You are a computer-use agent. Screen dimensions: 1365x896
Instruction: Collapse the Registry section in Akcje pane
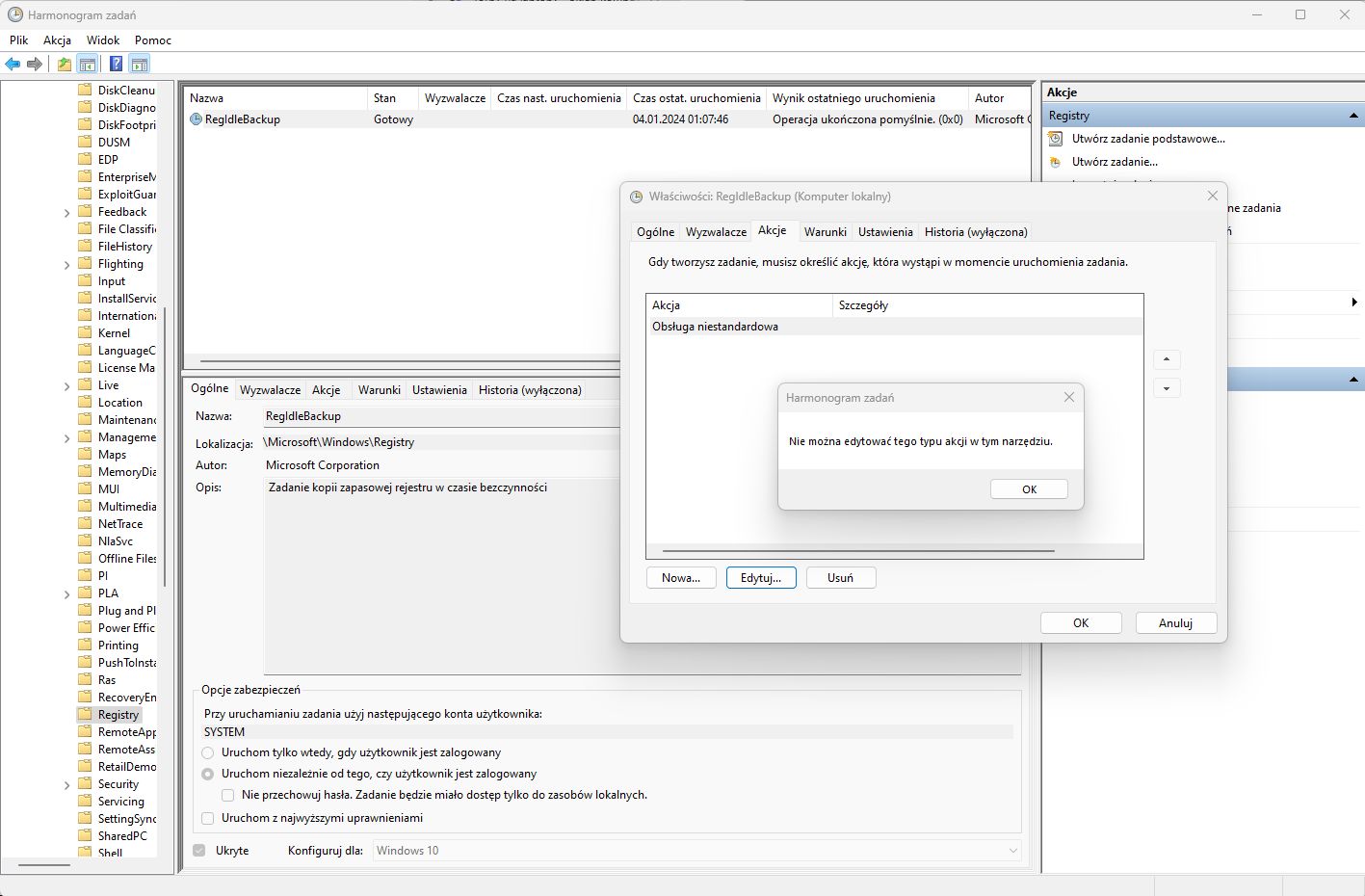click(1352, 115)
